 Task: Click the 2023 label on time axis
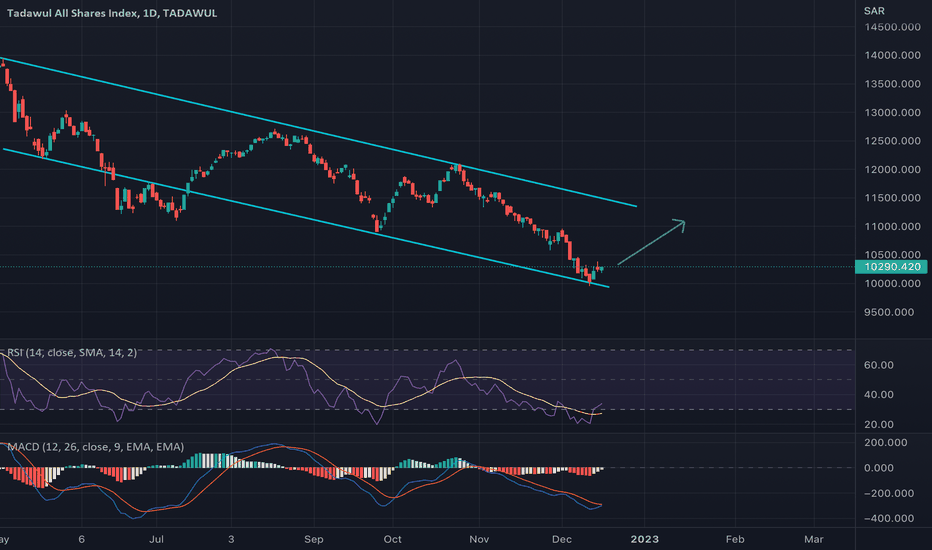pyautogui.click(x=644, y=539)
